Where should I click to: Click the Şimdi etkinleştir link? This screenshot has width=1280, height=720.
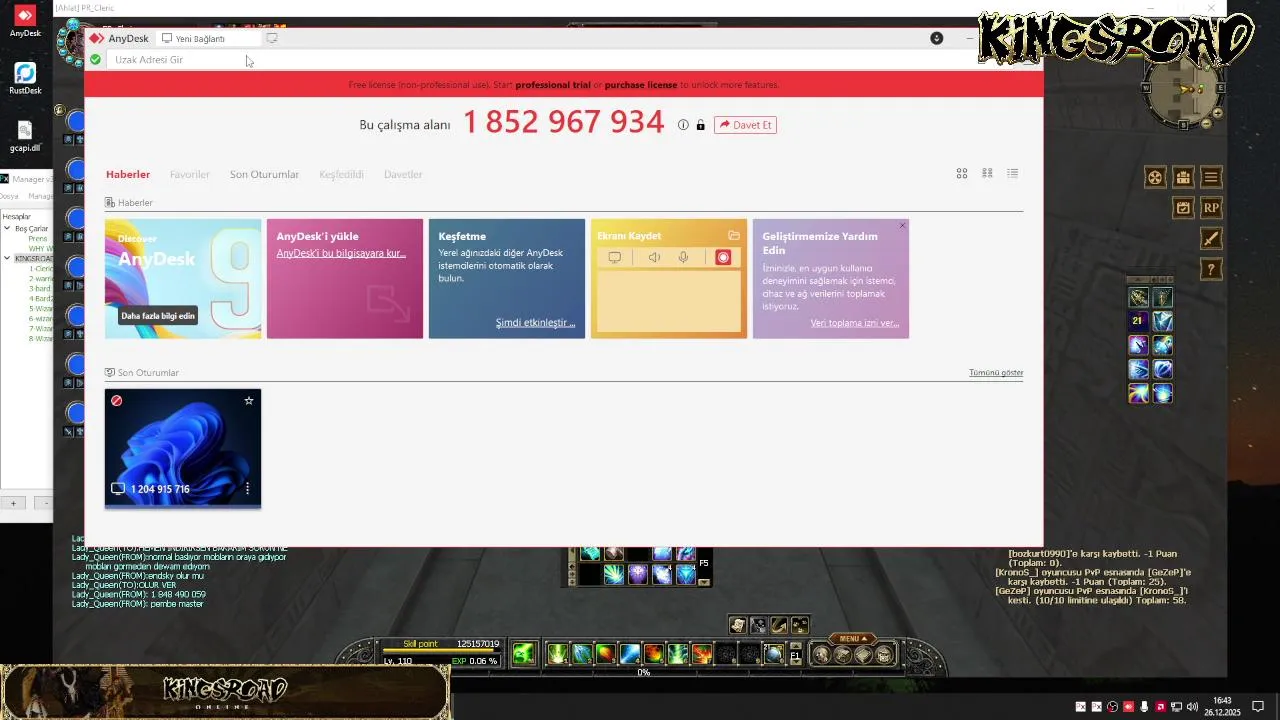click(535, 323)
